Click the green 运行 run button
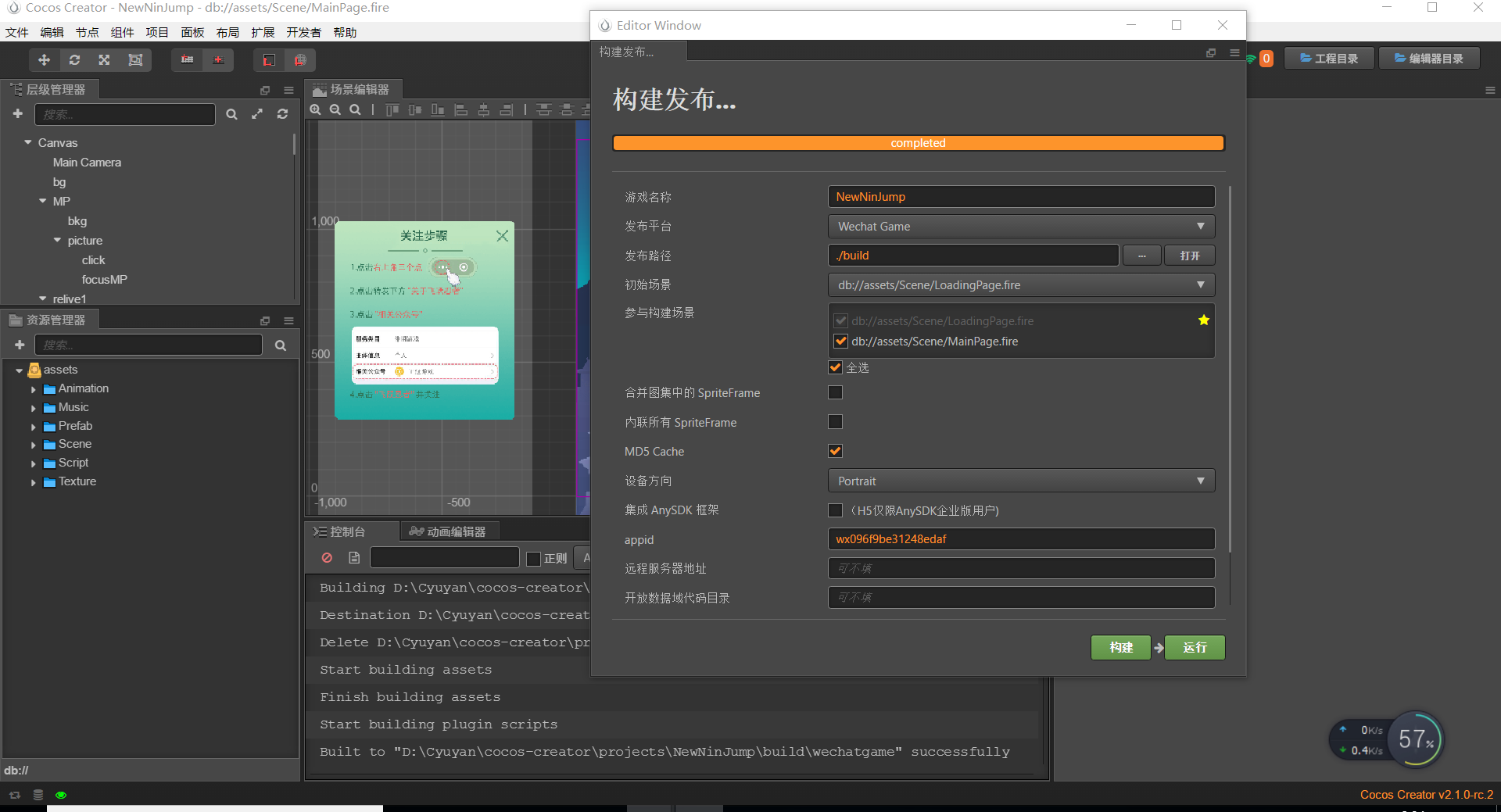The image size is (1501, 812). (x=1195, y=648)
